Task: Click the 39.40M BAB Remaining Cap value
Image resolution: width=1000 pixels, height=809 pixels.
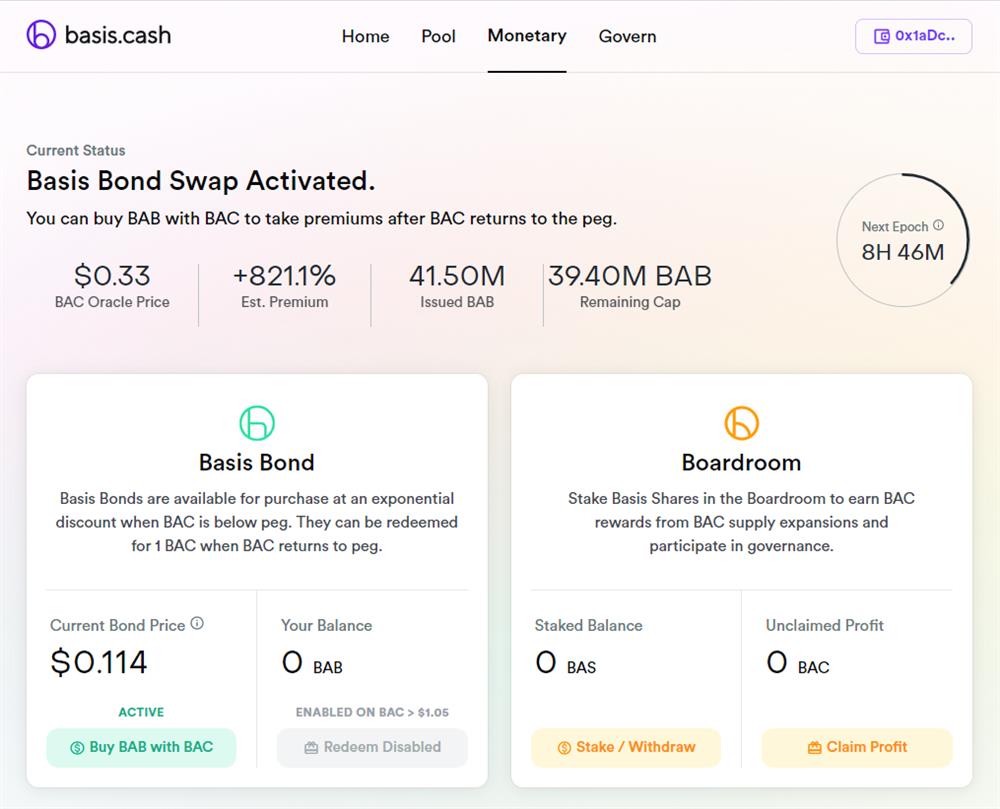Action: tap(630, 276)
